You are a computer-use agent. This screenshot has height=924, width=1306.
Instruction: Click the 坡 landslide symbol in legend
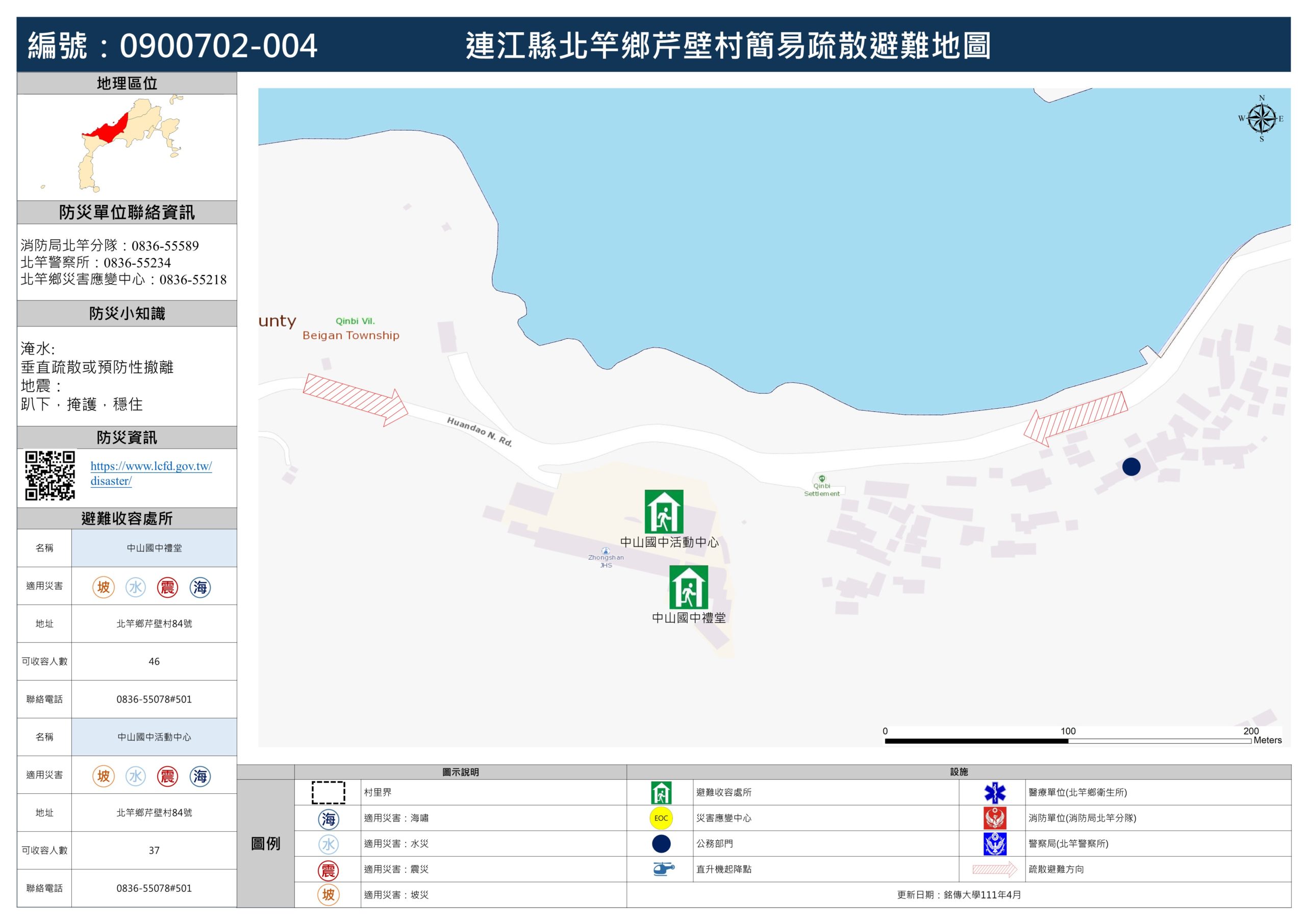tap(328, 895)
